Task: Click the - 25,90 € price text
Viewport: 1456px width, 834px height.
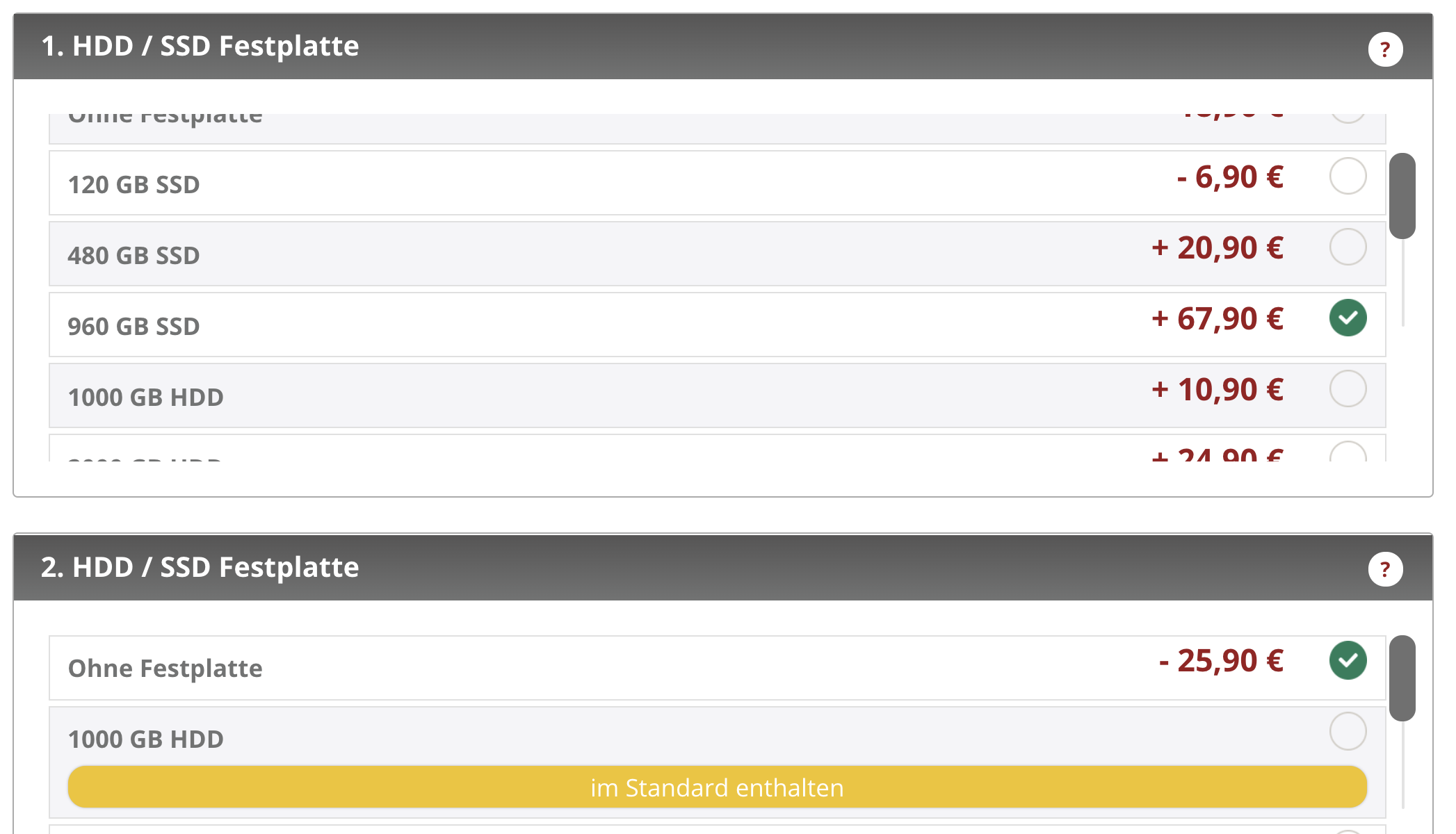Action: click(x=1221, y=660)
